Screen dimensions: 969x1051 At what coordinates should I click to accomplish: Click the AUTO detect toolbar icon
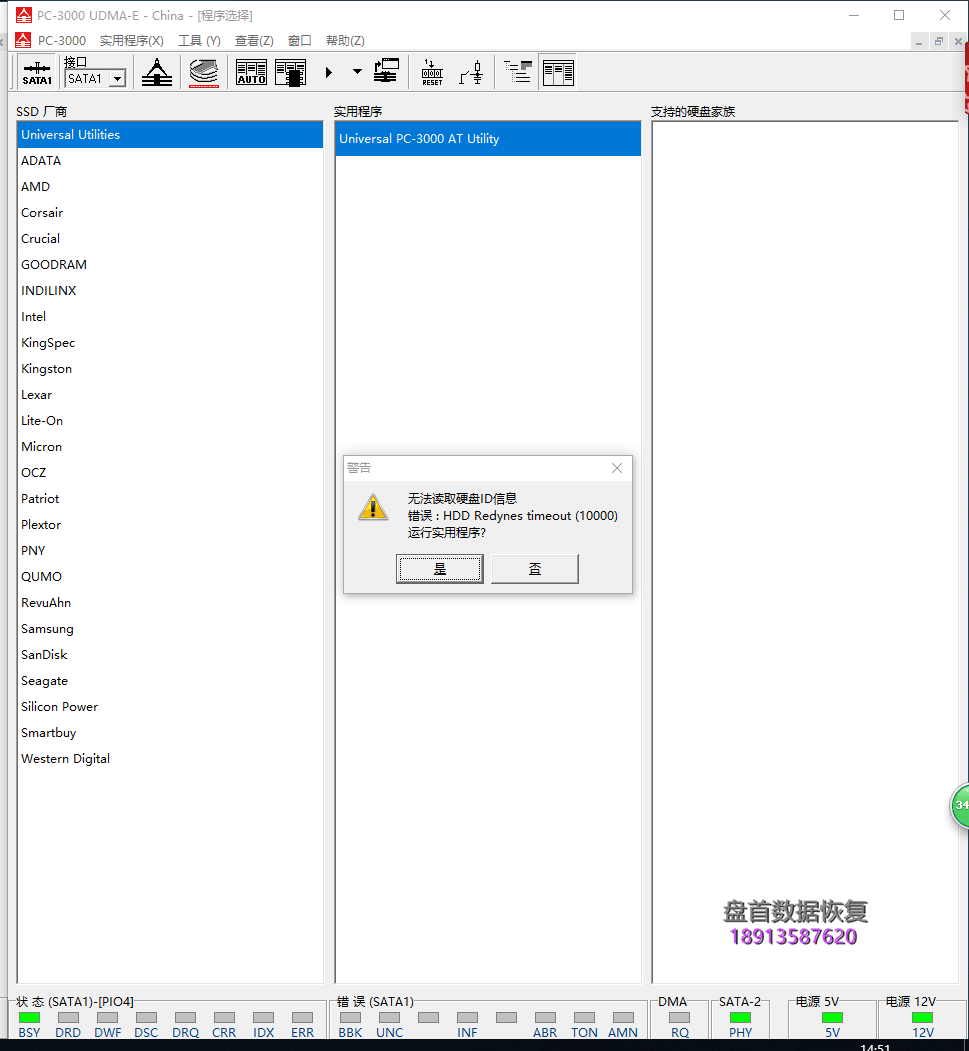[251, 72]
